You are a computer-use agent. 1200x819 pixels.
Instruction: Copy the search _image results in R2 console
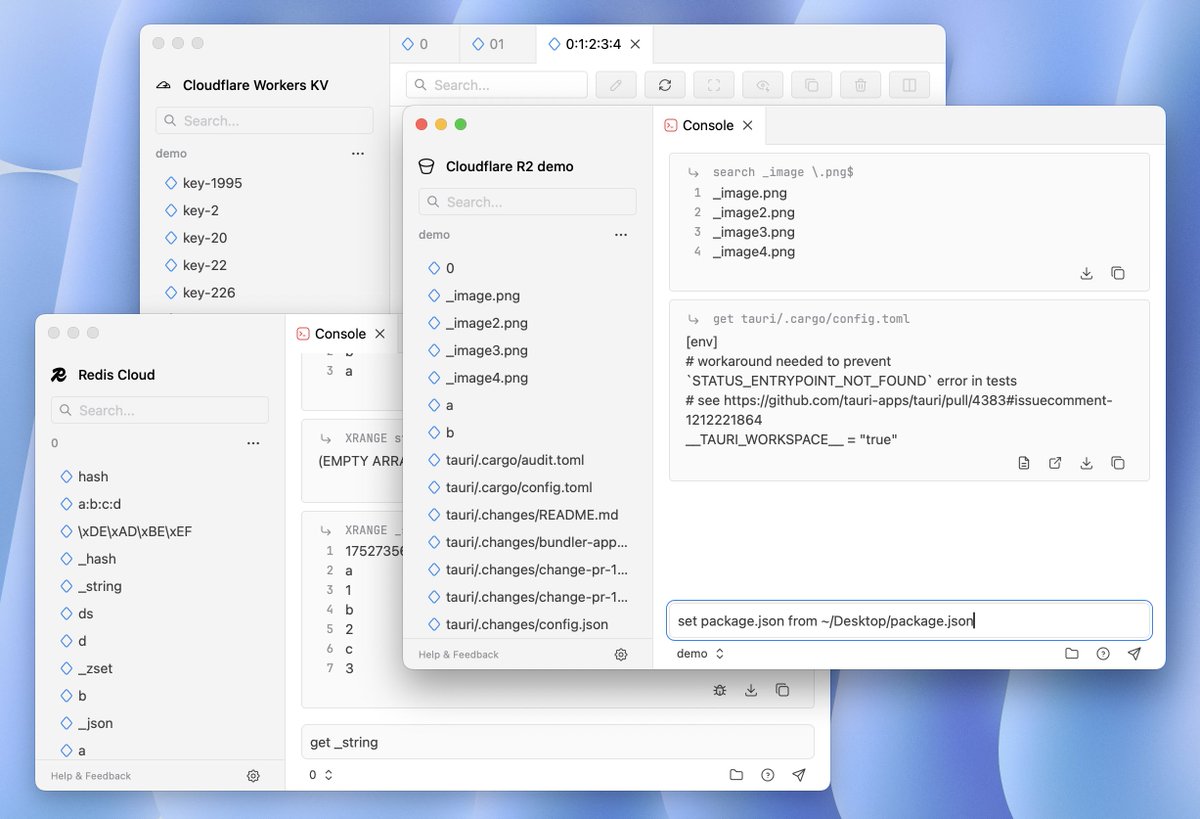point(1118,273)
